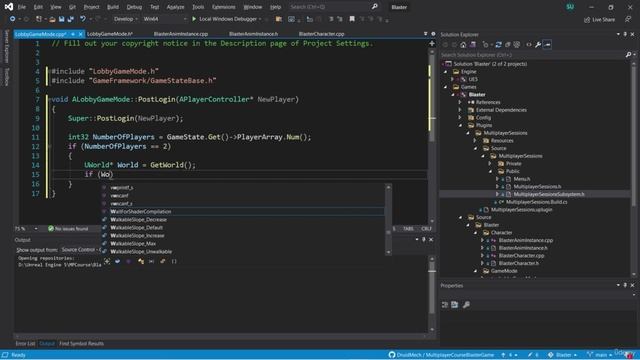
Task: Expand the Config folder node
Action: tap(460, 118)
